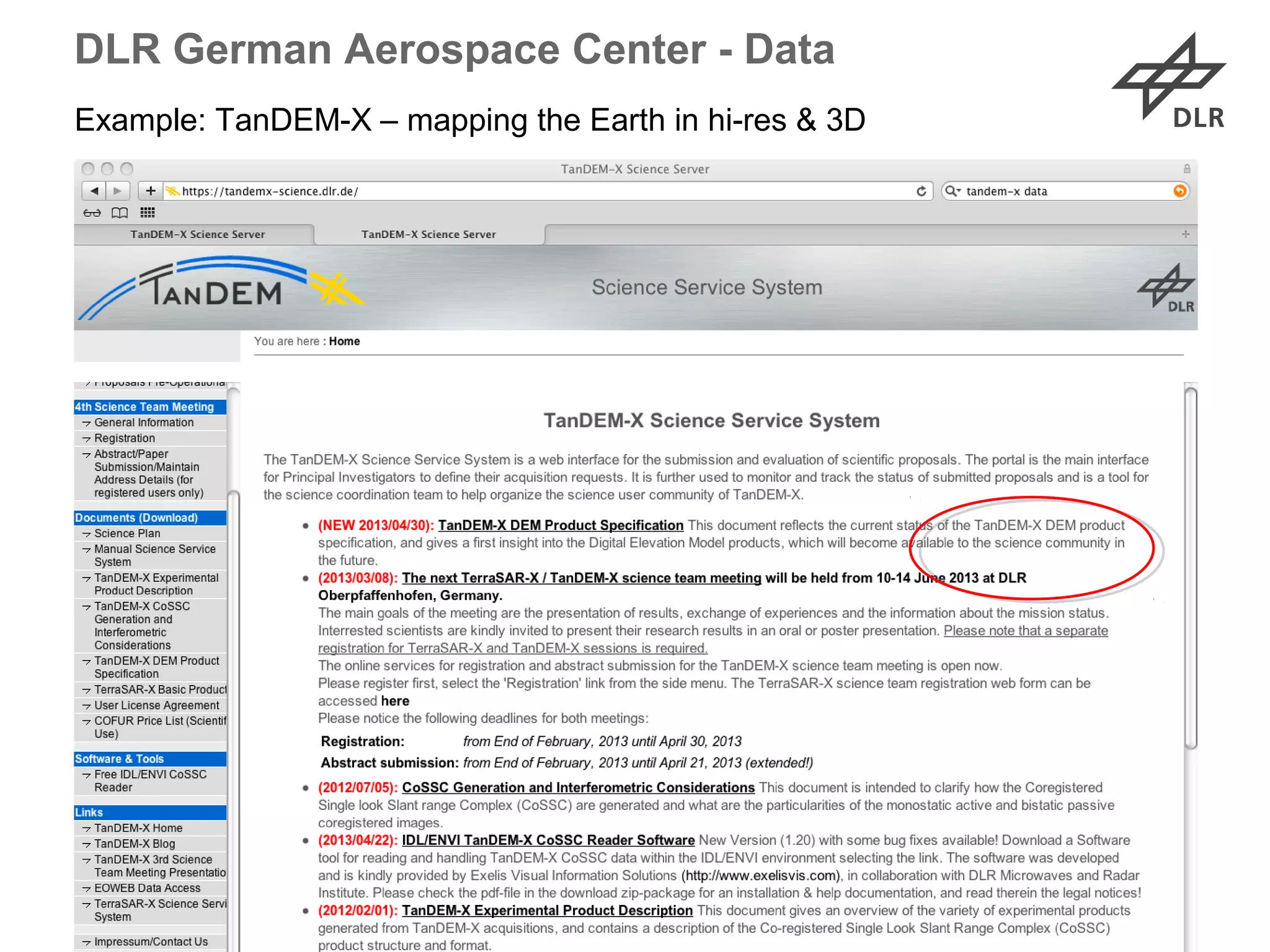The width and height of the screenshot is (1270, 952).
Task: Click the lock icon in title bar
Action: pyautogui.click(x=1186, y=169)
